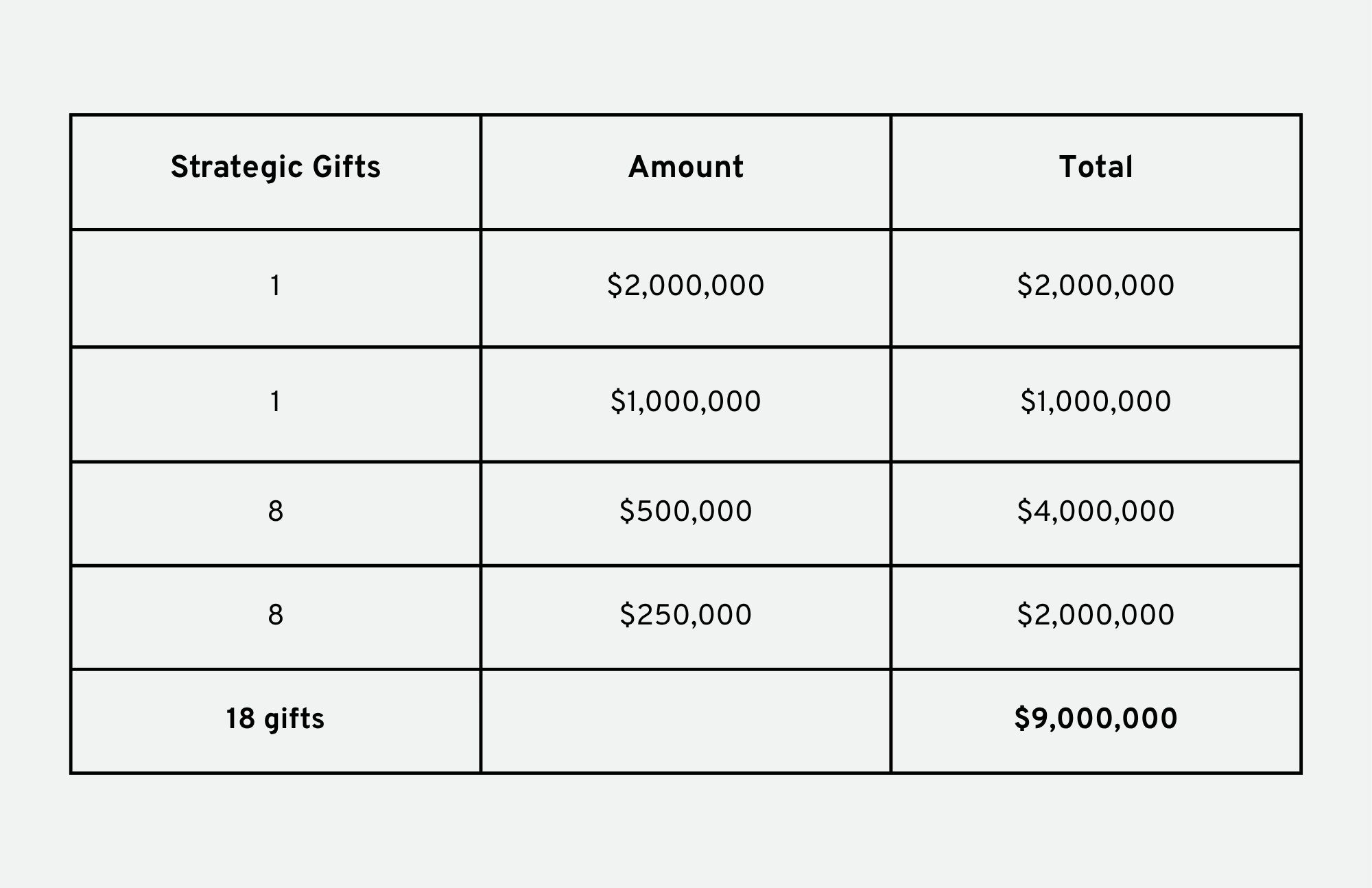Select the total cell in the first data row
Image resolution: width=1372 pixels, height=888 pixels.
1096,288
